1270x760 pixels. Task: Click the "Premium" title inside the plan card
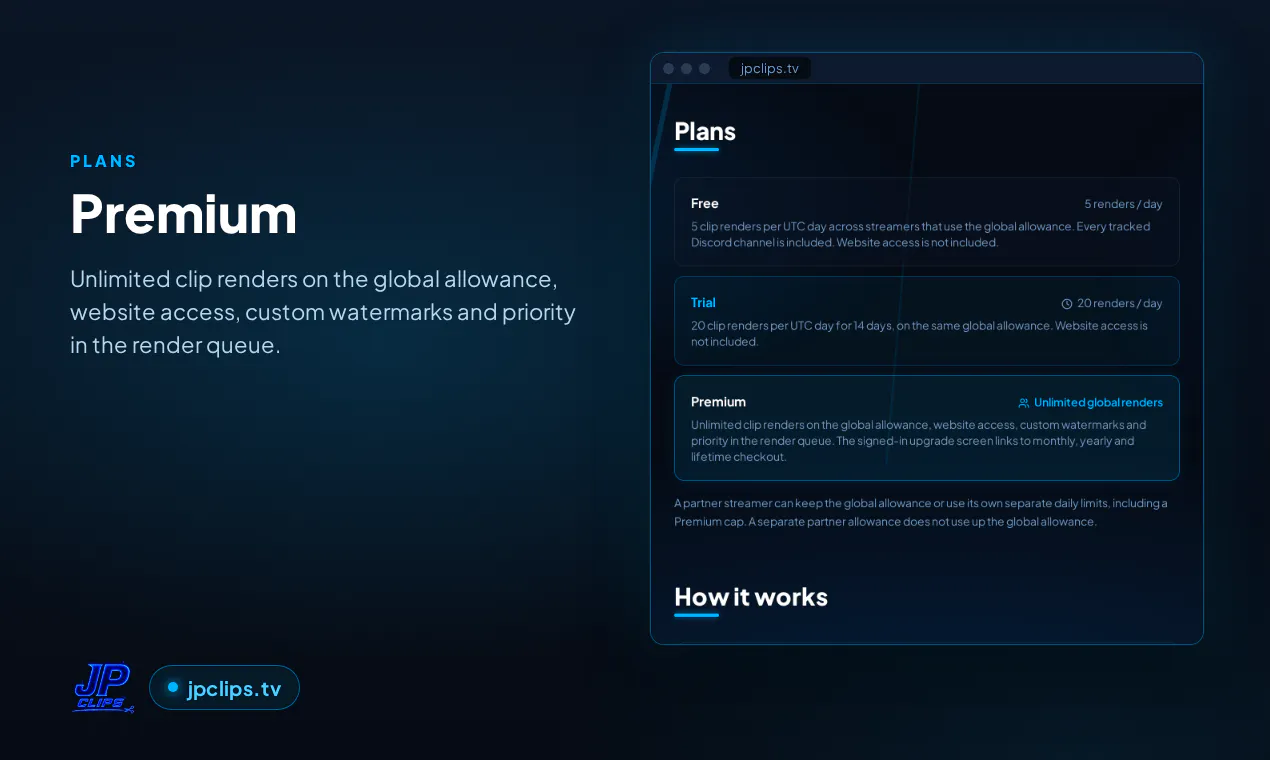coord(718,402)
